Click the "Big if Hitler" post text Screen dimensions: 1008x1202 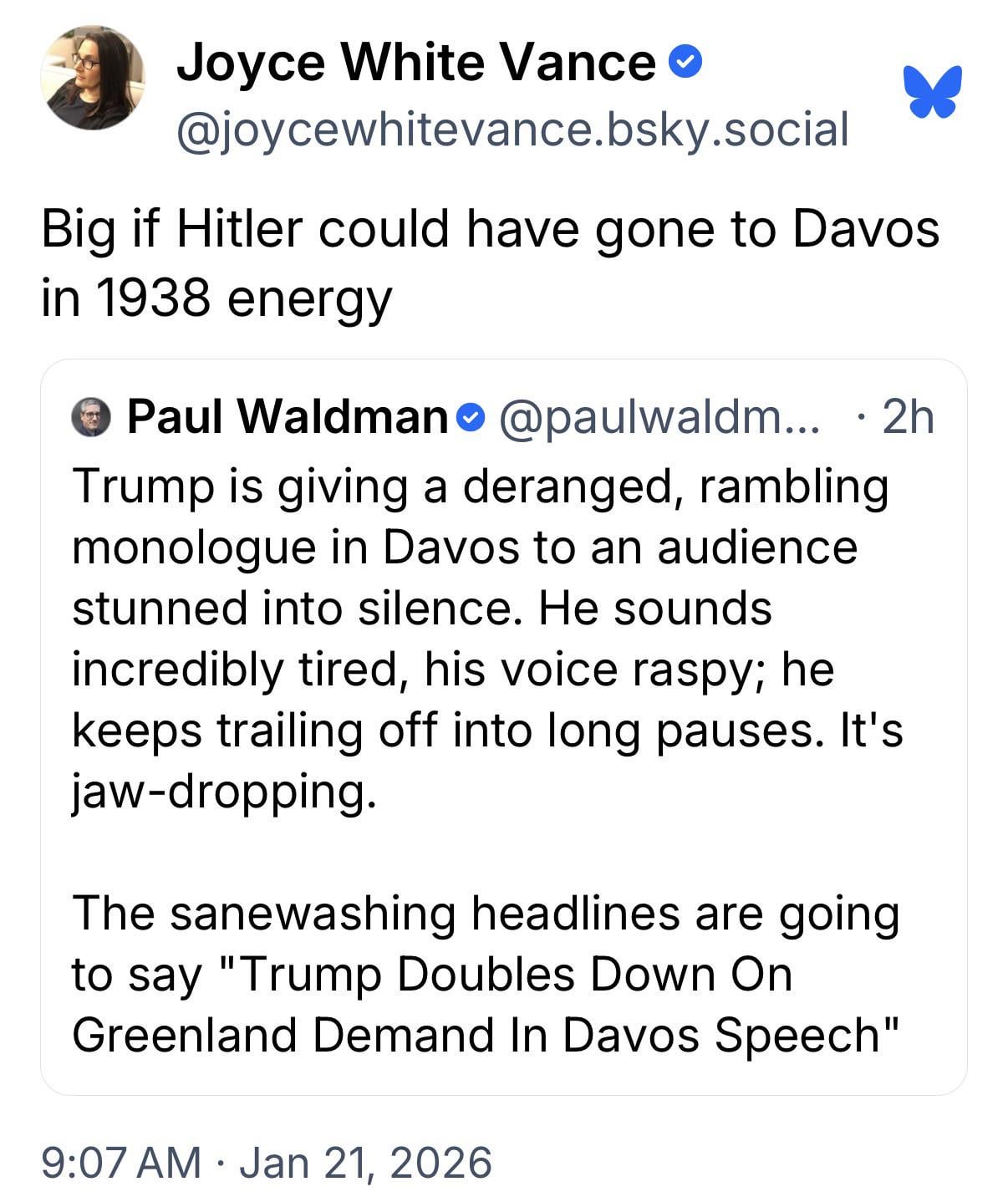490,229
